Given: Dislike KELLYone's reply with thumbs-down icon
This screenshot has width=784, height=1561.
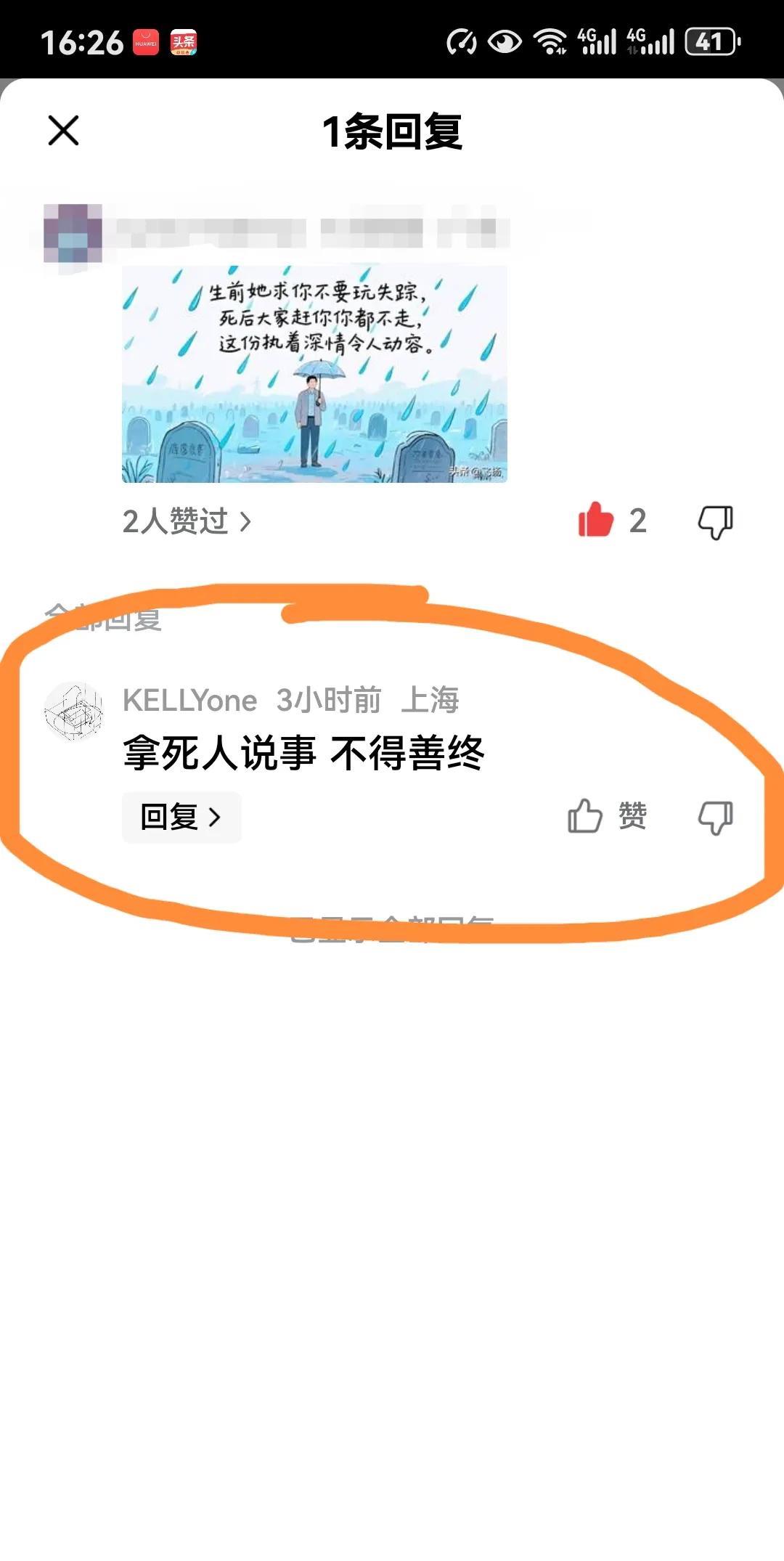Looking at the screenshot, I should coord(715,818).
